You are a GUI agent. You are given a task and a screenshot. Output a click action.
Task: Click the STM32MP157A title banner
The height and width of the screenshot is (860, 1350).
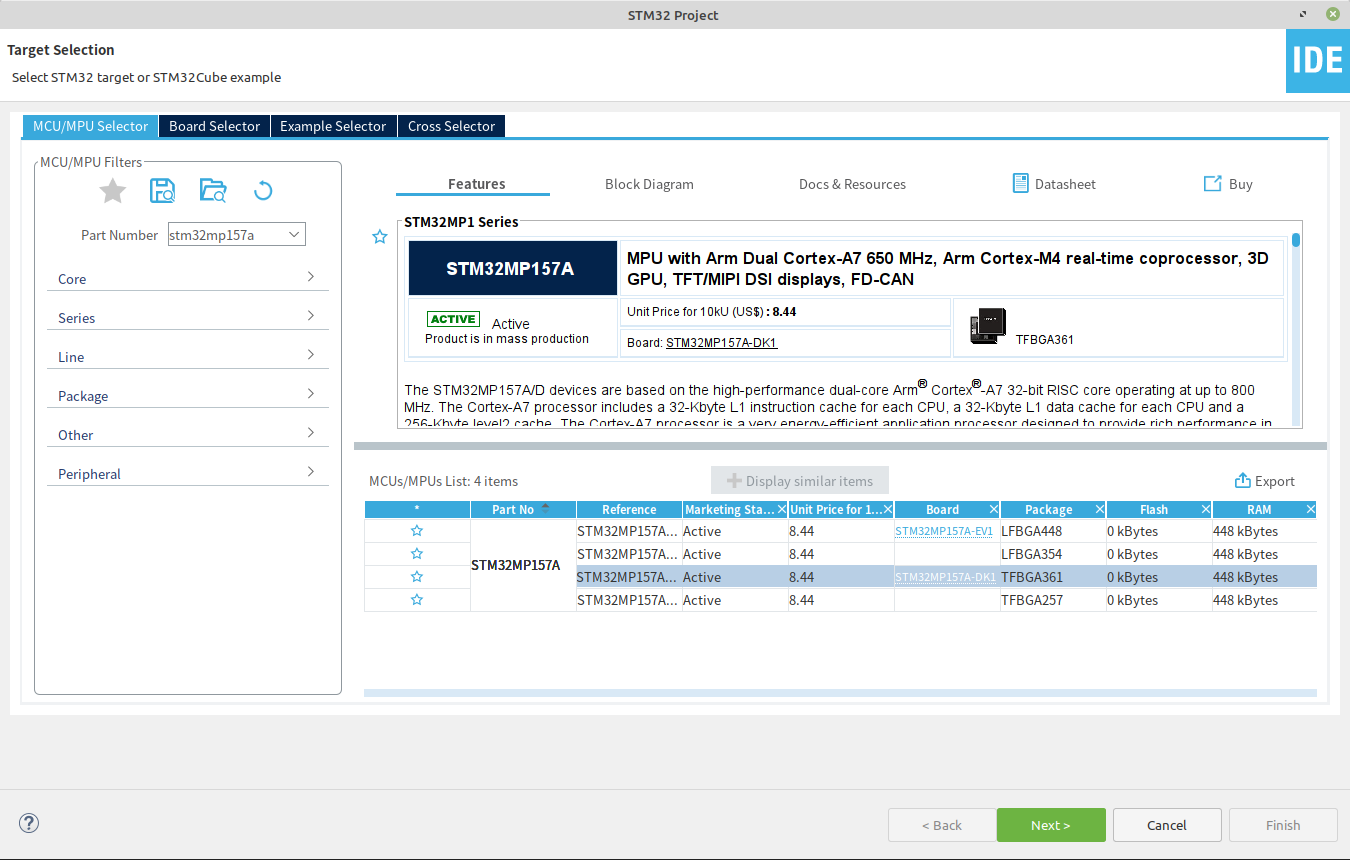(x=513, y=268)
